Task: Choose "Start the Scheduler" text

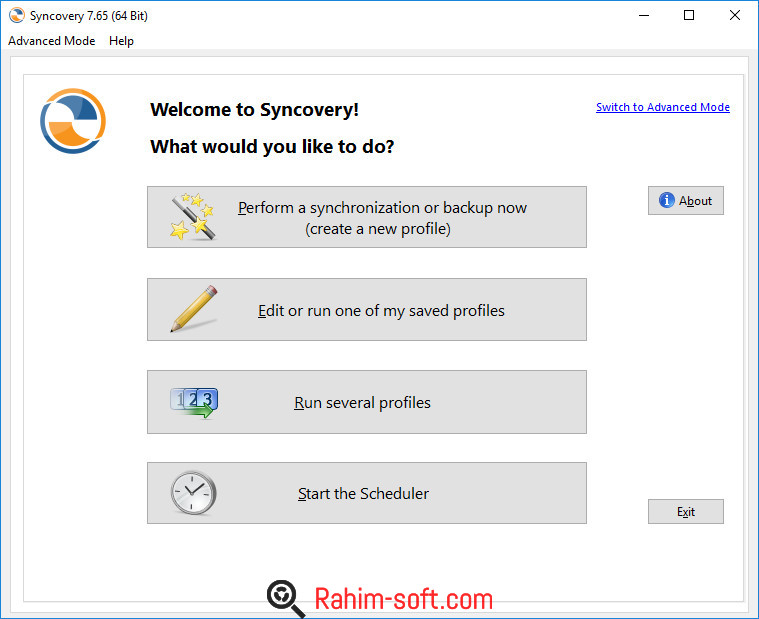Action: coord(363,494)
